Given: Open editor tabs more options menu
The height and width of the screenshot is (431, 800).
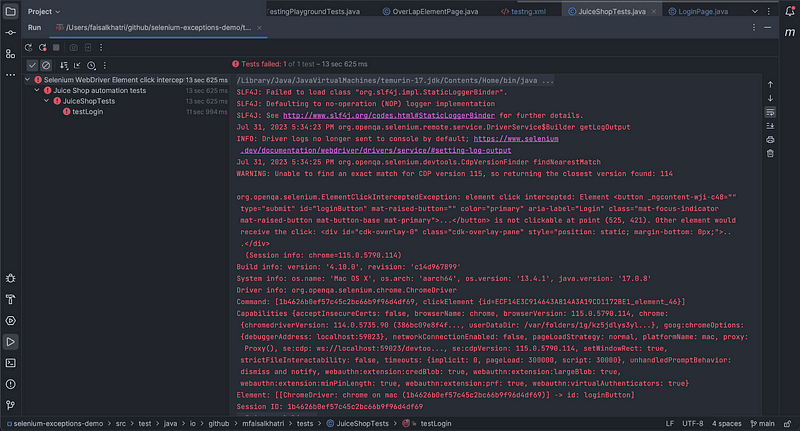Looking at the screenshot, I should [x=769, y=11].
